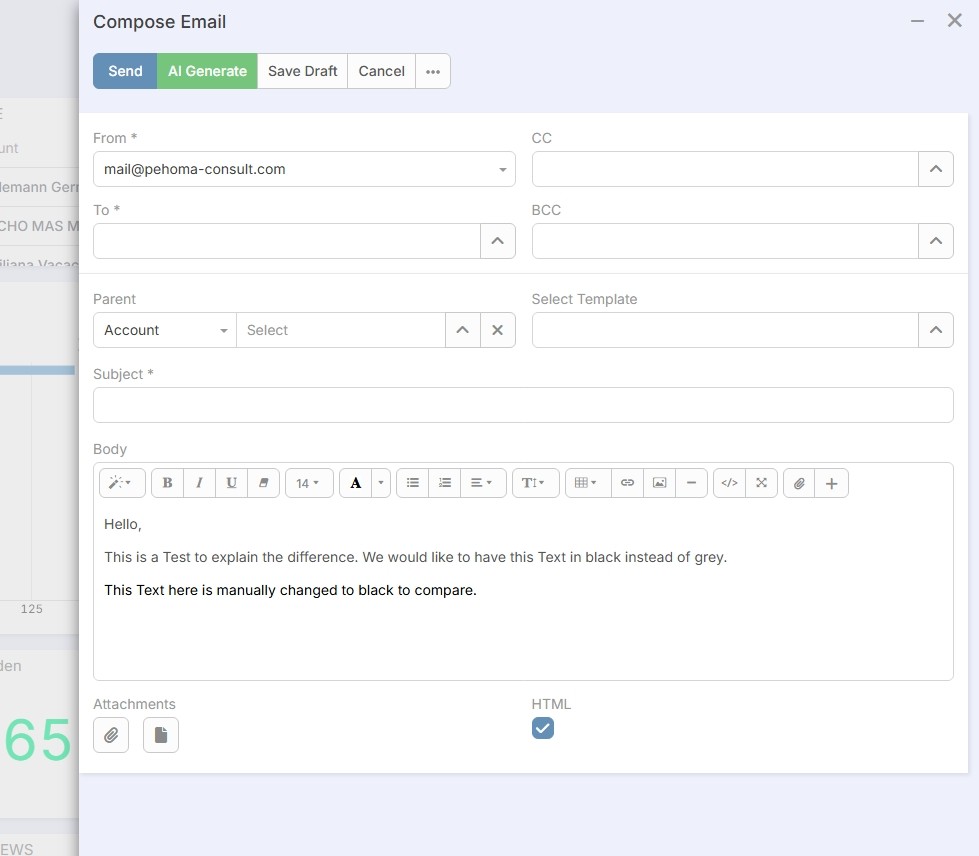The width and height of the screenshot is (979, 856).
Task: Click the AI Generate button
Action: point(207,71)
